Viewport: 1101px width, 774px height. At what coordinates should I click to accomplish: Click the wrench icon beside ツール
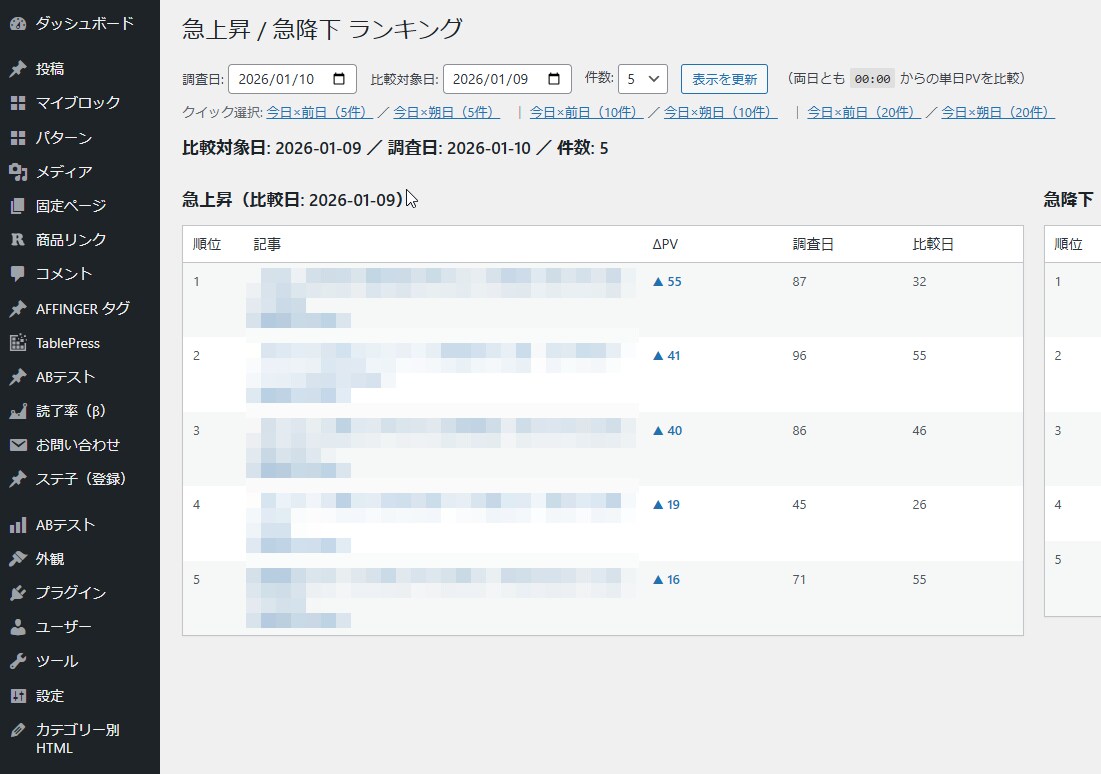18,661
